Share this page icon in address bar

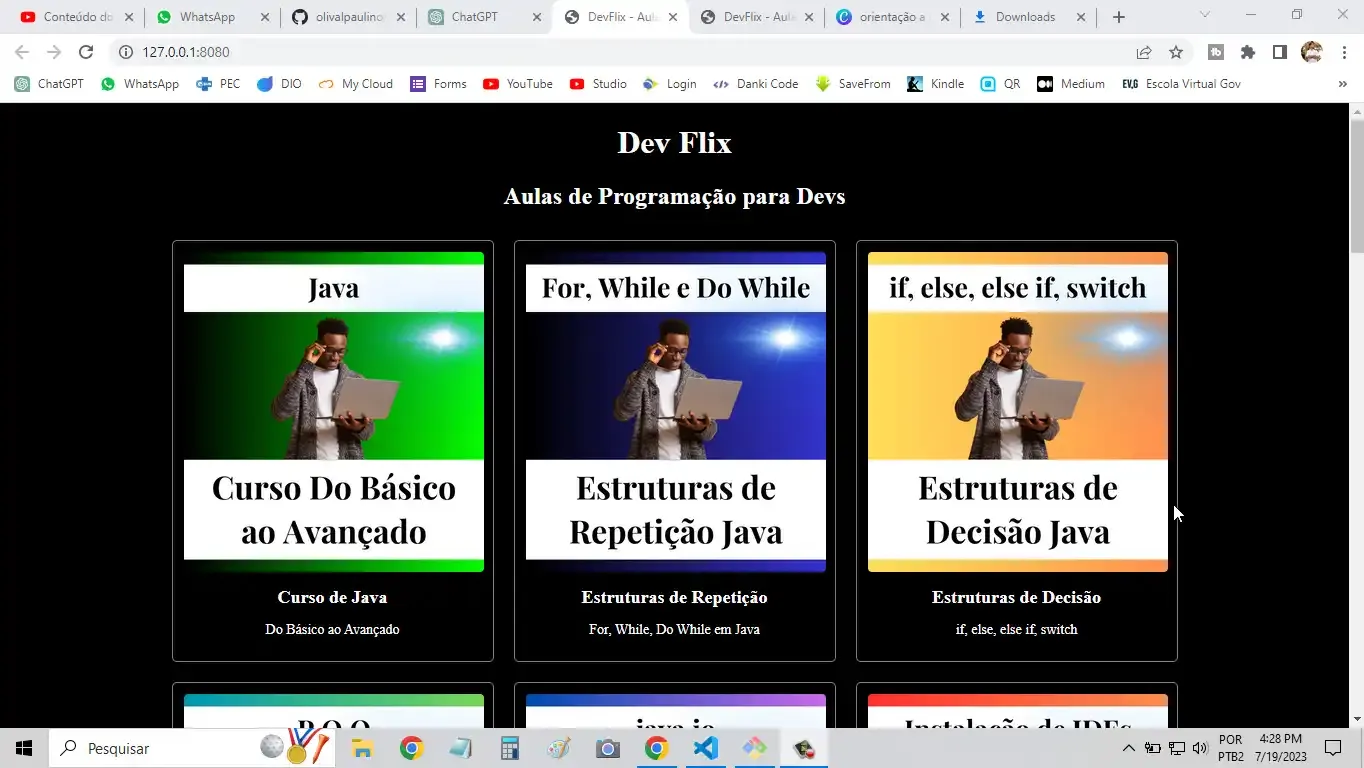pyautogui.click(x=1144, y=52)
